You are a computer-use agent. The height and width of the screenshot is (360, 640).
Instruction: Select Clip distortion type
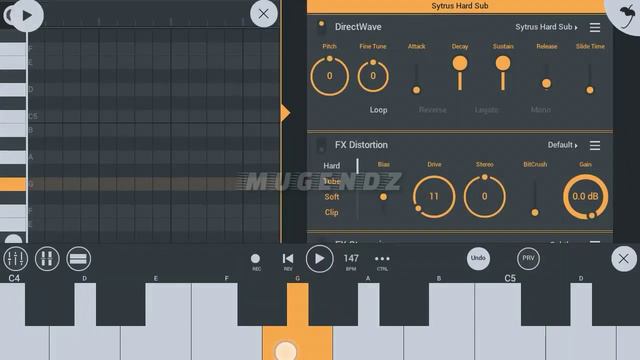(331, 212)
